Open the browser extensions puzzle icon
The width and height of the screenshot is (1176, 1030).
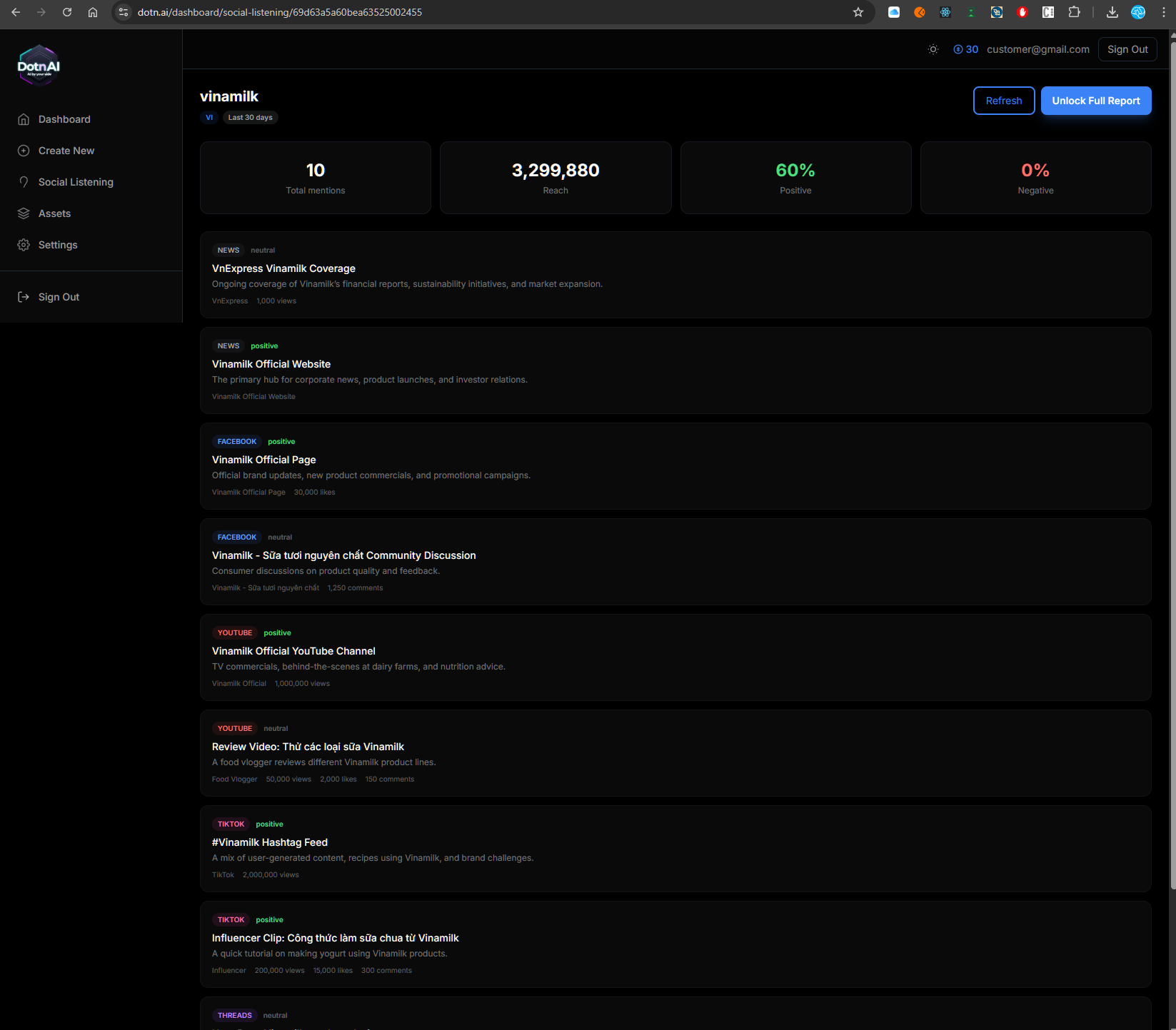1074,12
